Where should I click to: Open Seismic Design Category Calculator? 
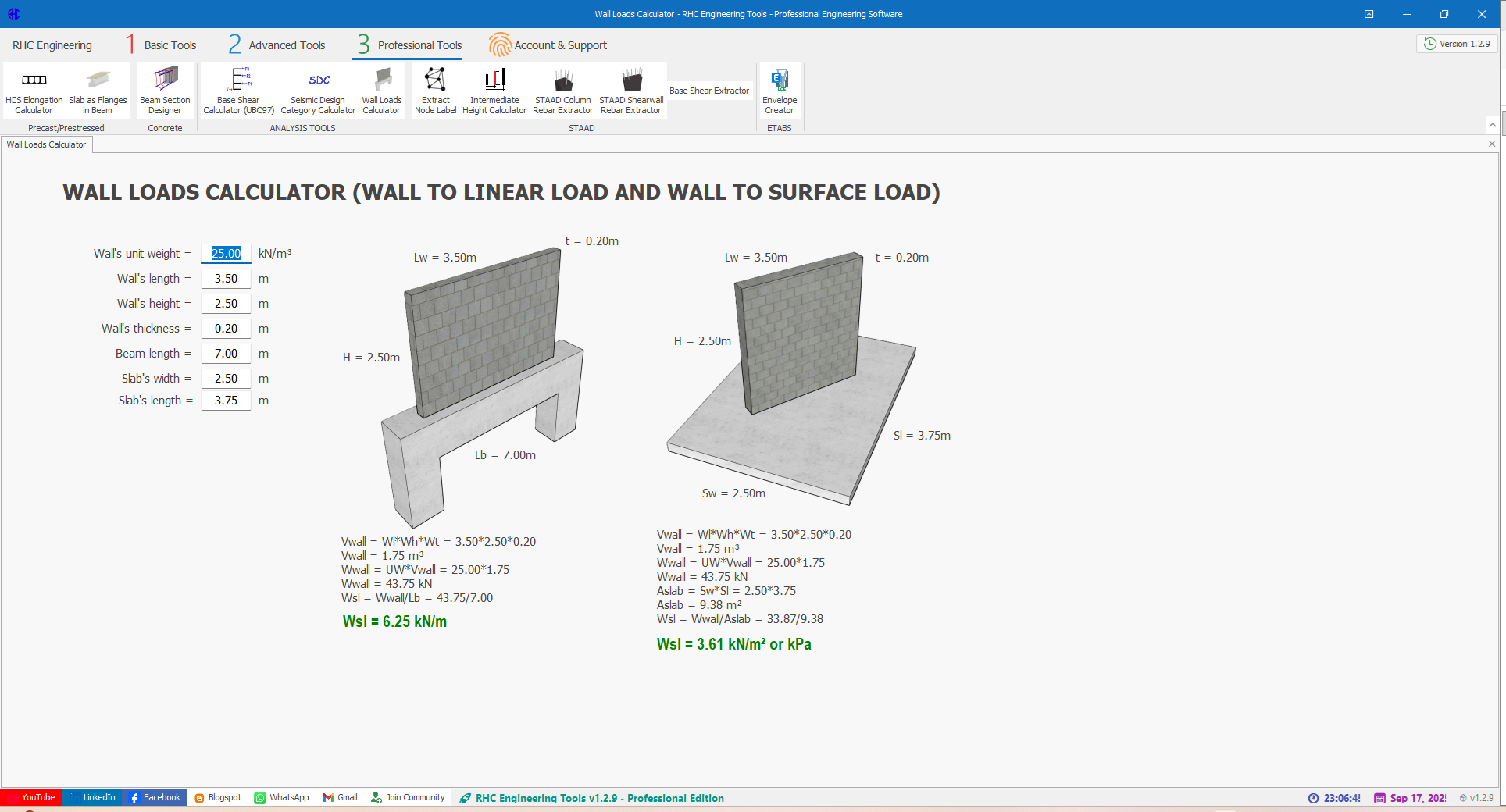tap(318, 91)
